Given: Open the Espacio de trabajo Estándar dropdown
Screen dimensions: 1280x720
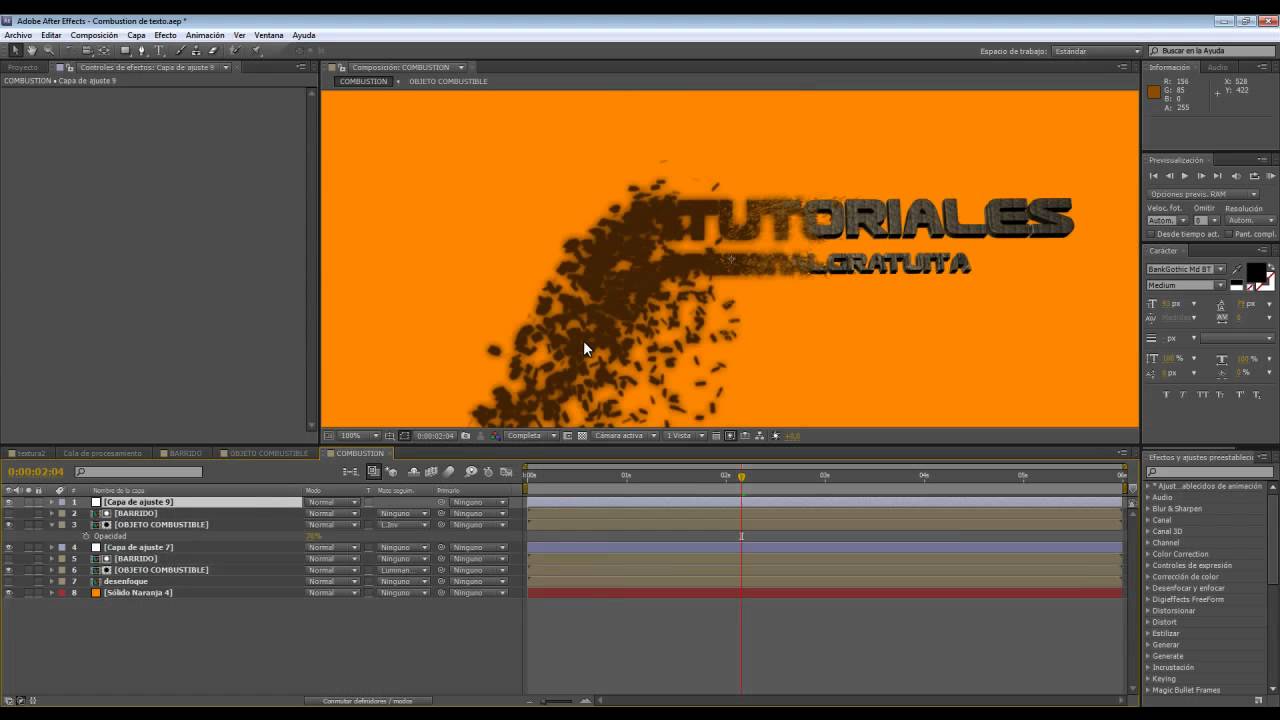Looking at the screenshot, I should coord(1096,51).
